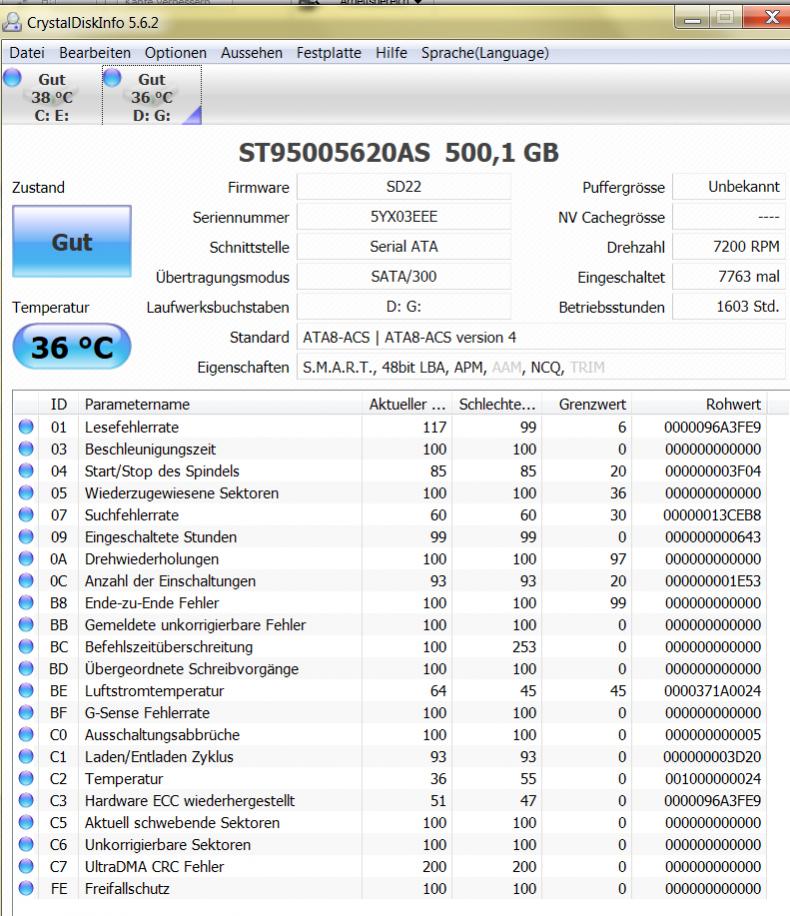Click the Übertragungsmodus field SATA/300
This screenshot has width=790, height=916.
[x=404, y=276]
